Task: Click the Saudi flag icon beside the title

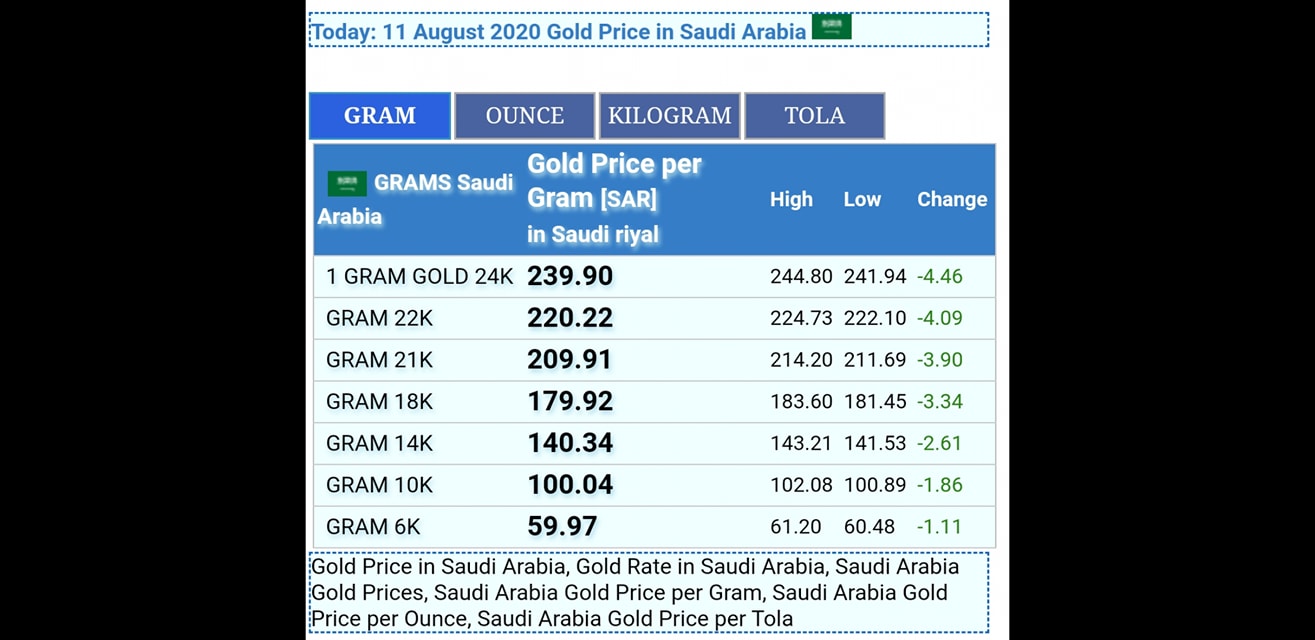Action: click(831, 27)
